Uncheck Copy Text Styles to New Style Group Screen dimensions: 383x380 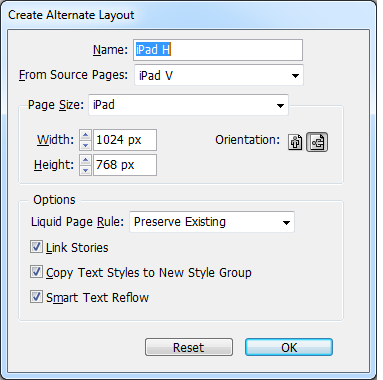36,272
